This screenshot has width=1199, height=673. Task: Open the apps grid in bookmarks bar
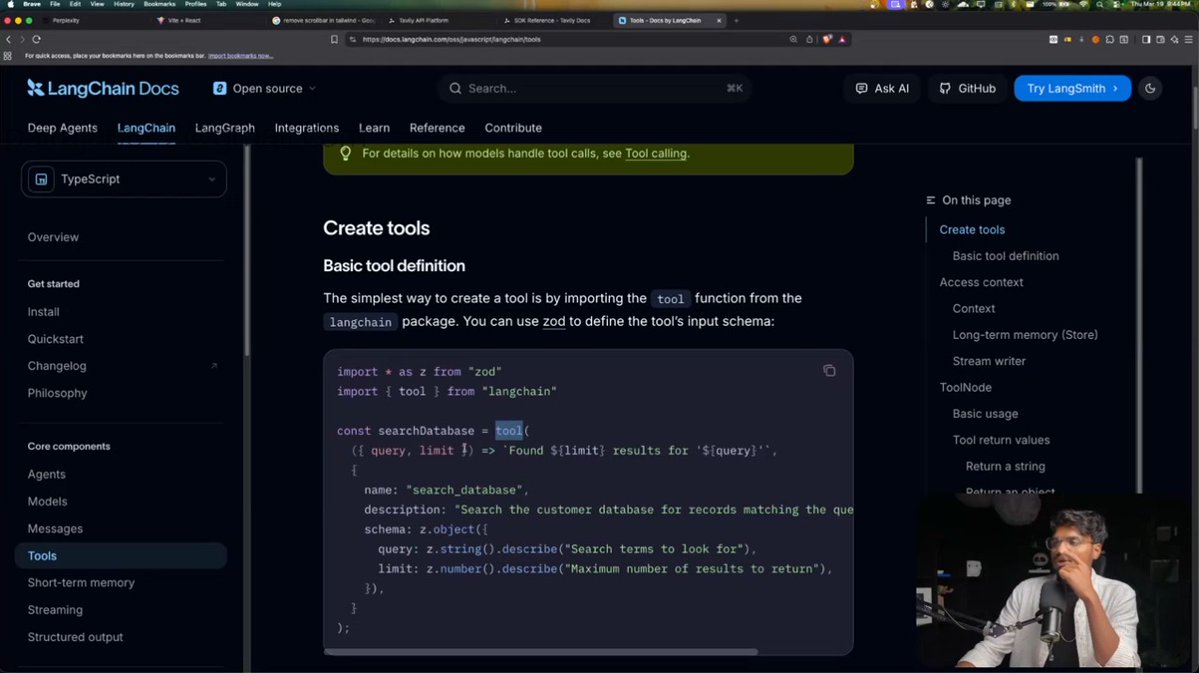point(8,56)
